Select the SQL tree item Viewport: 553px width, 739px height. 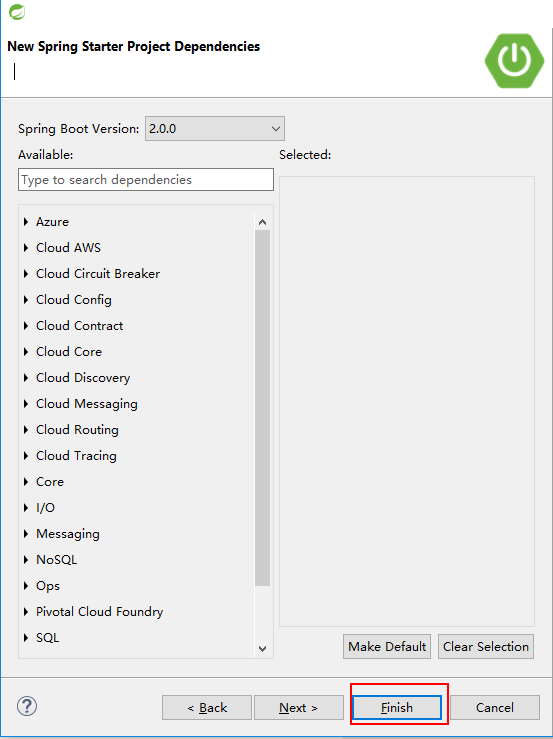(x=48, y=638)
